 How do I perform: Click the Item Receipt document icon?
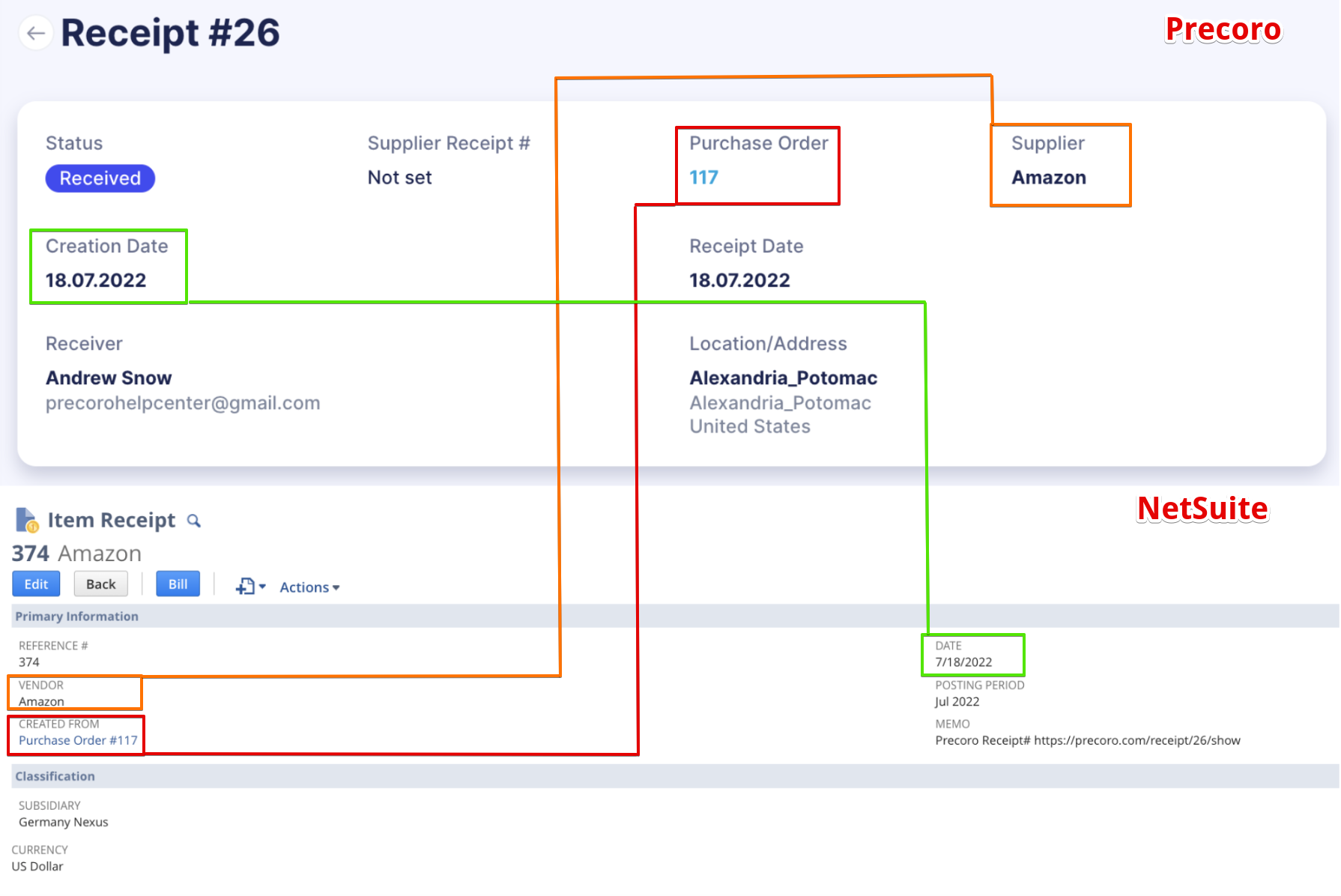[x=26, y=520]
